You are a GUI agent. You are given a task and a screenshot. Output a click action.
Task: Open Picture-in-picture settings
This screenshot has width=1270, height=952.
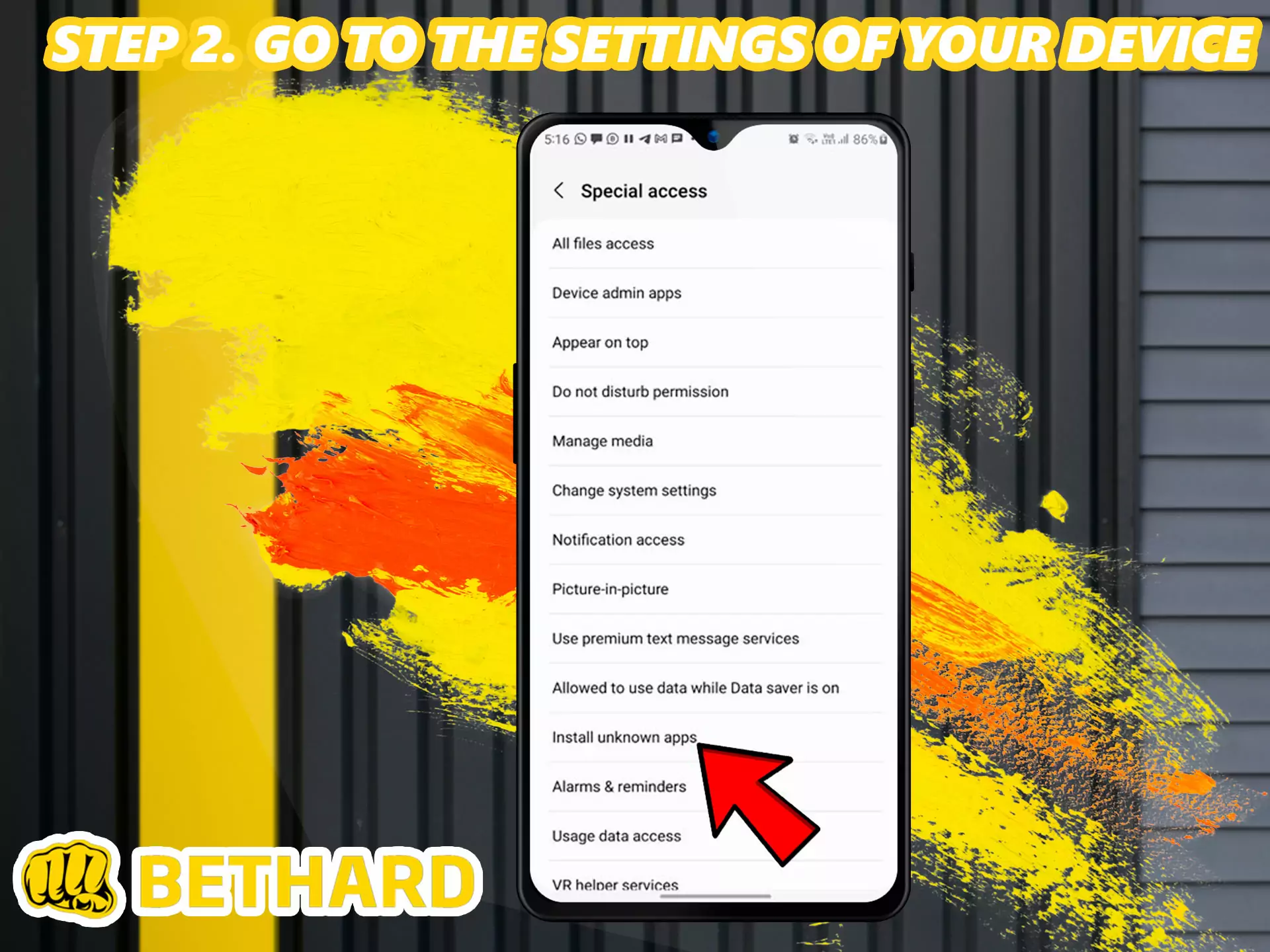(x=611, y=589)
